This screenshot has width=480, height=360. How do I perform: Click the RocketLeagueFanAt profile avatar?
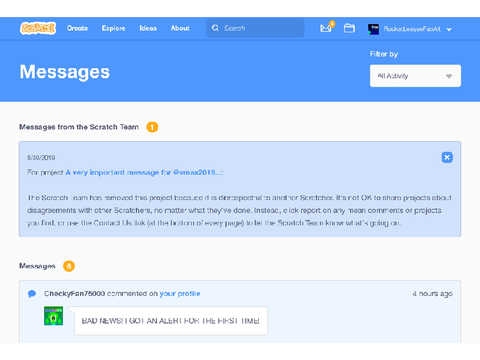(373, 29)
